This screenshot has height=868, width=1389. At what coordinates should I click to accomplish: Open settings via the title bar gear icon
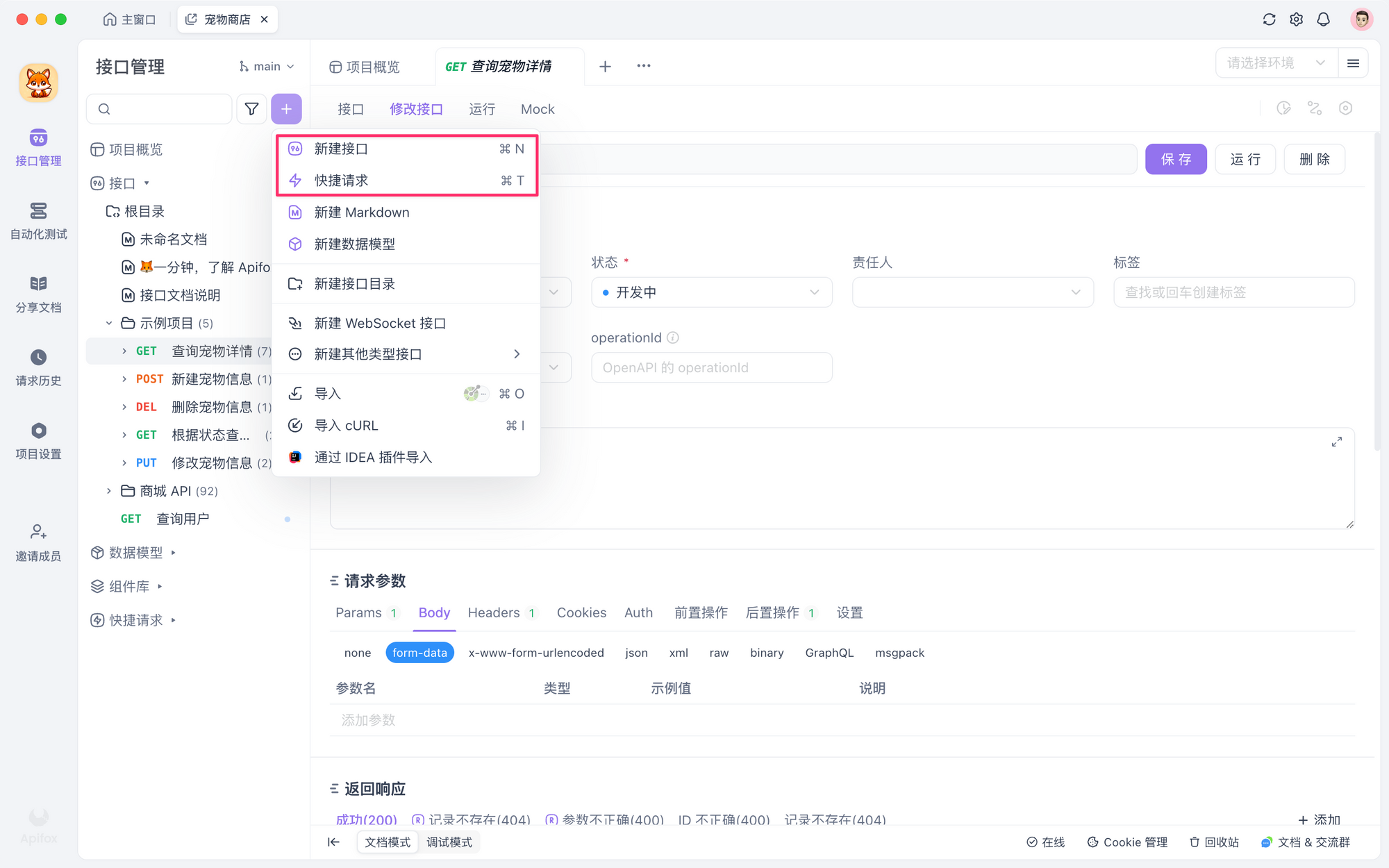pos(1296,19)
